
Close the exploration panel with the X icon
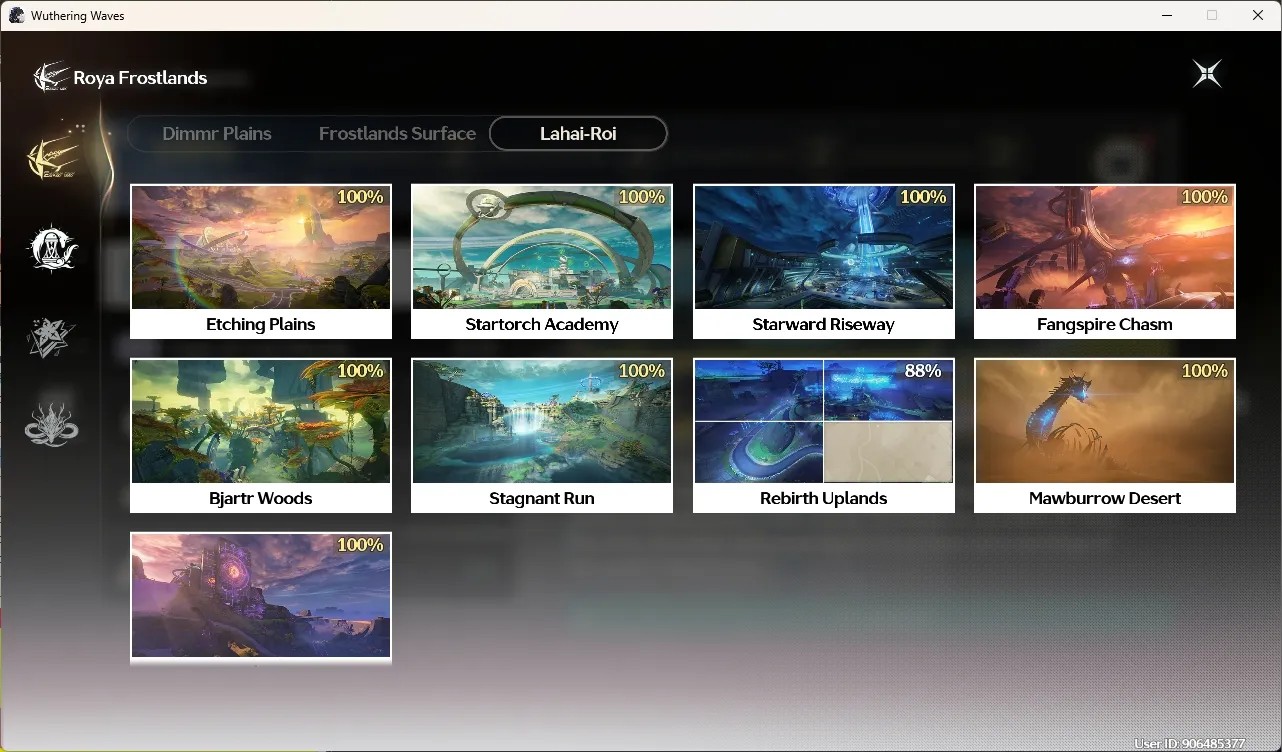click(1207, 73)
